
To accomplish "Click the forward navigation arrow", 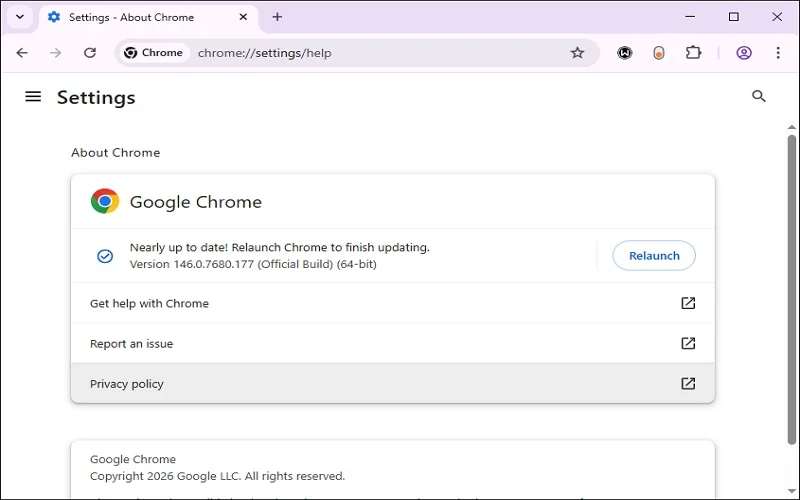I will pyautogui.click(x=56, y=53).
